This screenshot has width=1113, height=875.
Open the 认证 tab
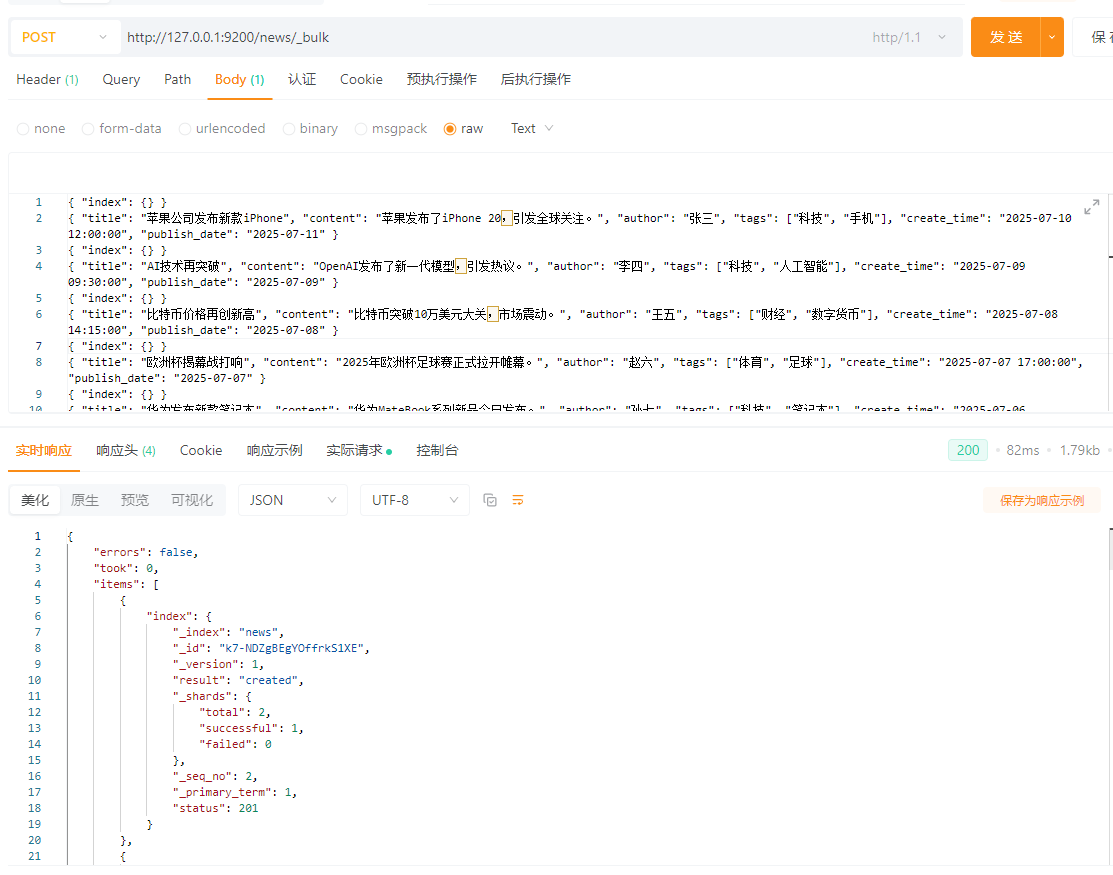(302, 79)
